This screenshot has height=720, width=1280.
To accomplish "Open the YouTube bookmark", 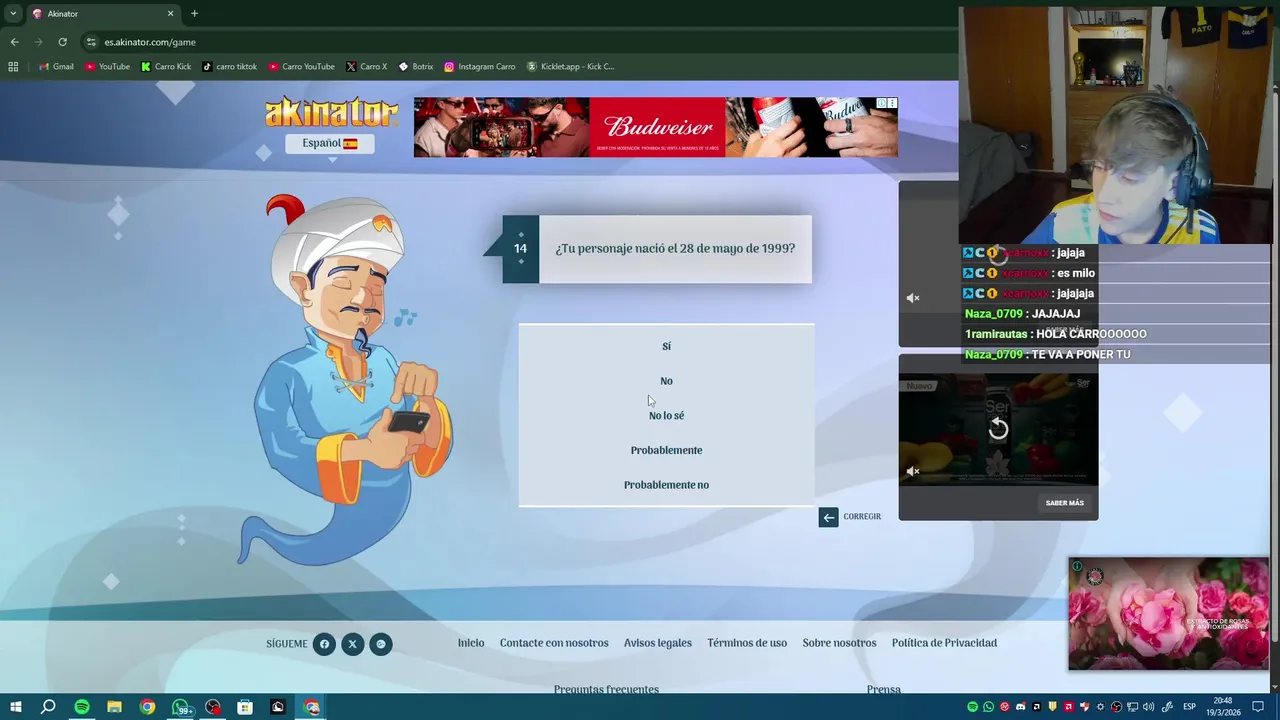I will 107,67.
